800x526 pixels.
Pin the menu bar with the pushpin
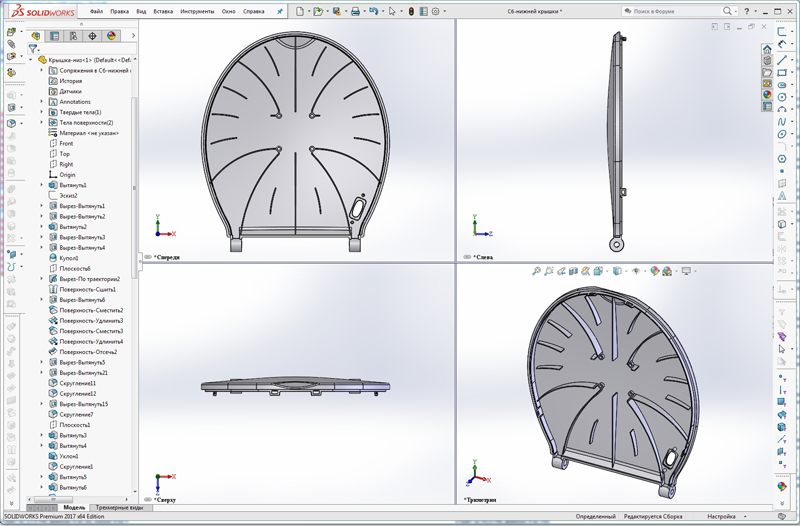coord(280,11)
